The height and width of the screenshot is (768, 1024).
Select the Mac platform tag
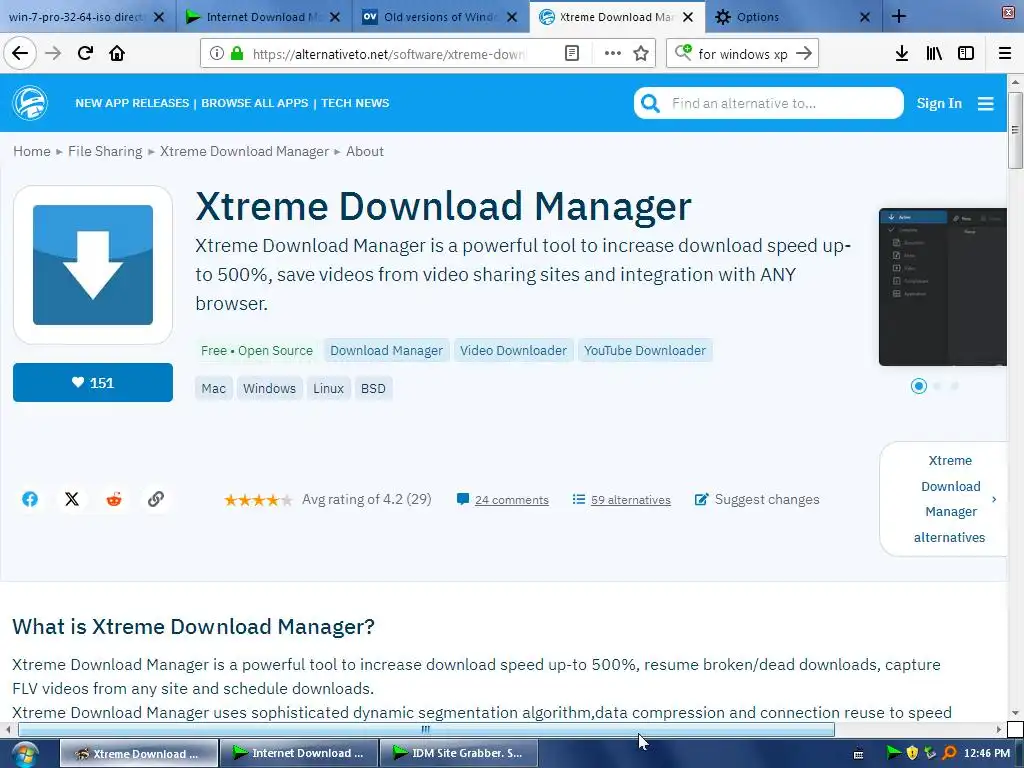(214, 389)
